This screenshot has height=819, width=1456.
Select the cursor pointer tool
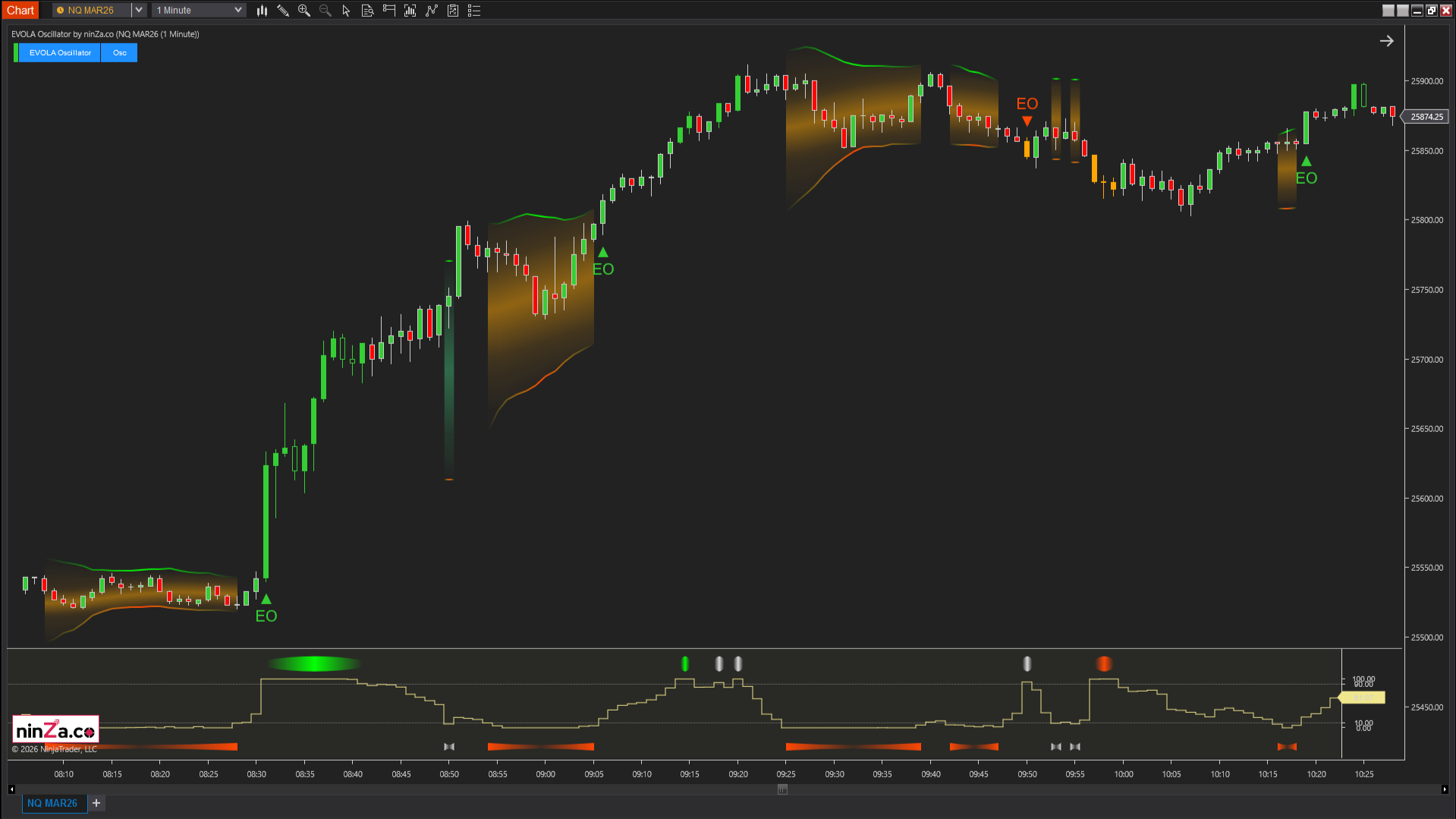tap(346, 10)
